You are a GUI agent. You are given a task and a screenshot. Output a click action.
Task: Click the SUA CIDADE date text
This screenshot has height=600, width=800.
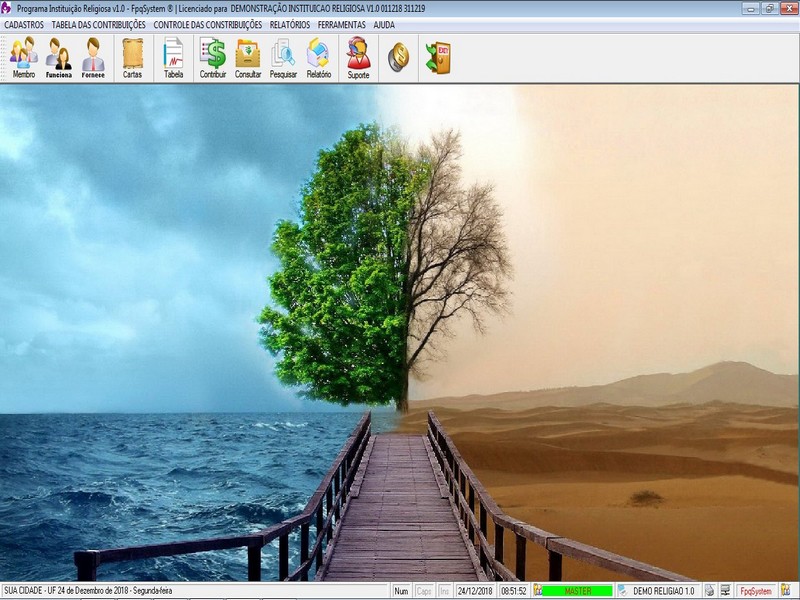coord(88,590)
